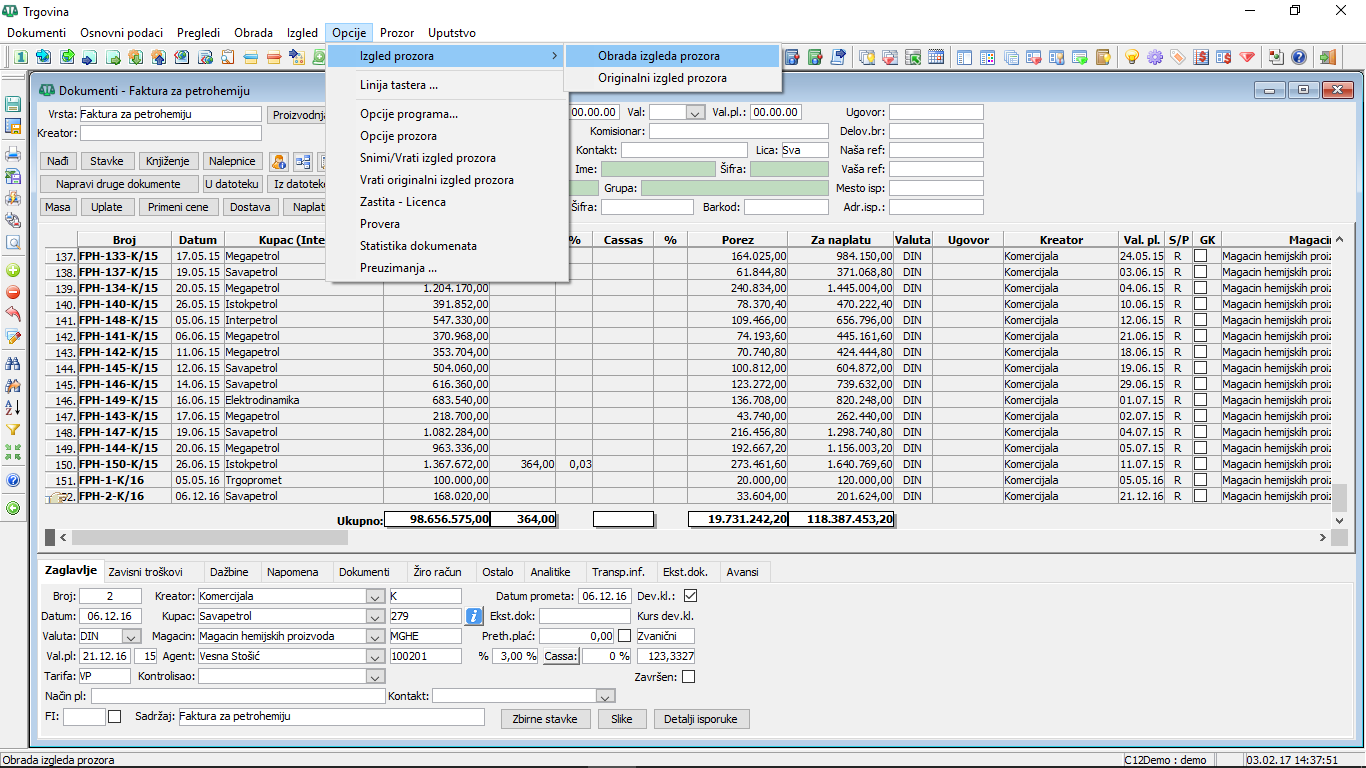
Task: Click the Zbirne stavke button
Action: click(x=544, y=719)
